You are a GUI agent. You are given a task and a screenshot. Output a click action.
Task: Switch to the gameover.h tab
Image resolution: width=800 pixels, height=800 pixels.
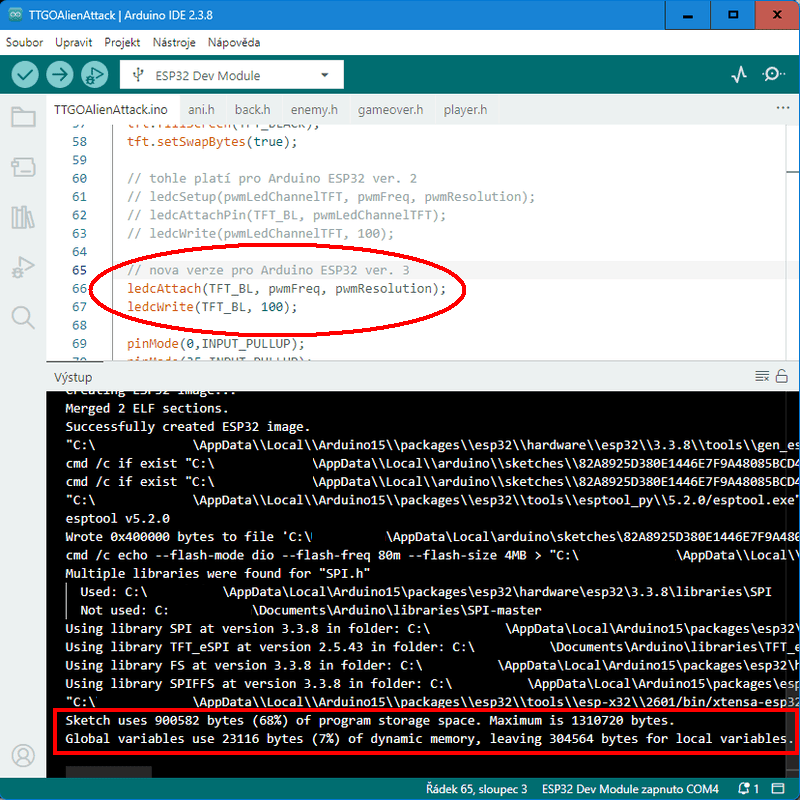390,110
